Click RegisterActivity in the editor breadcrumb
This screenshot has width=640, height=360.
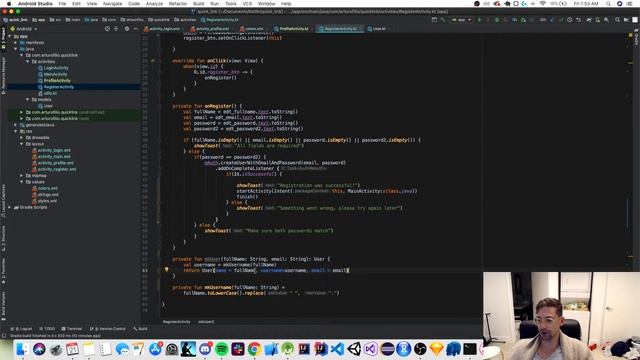click(x=176, y=322)
